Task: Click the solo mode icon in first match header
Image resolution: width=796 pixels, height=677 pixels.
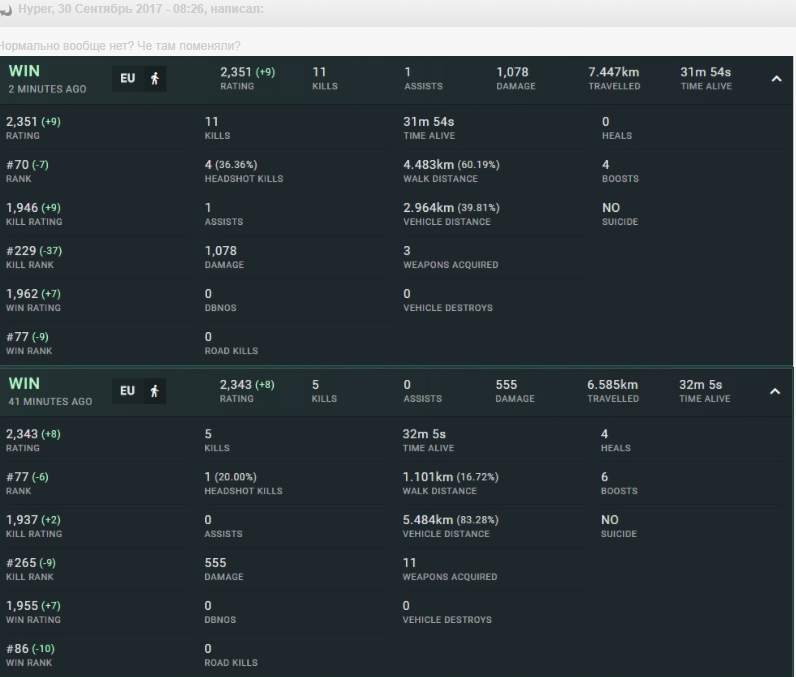Action: [x=155, y=79]
